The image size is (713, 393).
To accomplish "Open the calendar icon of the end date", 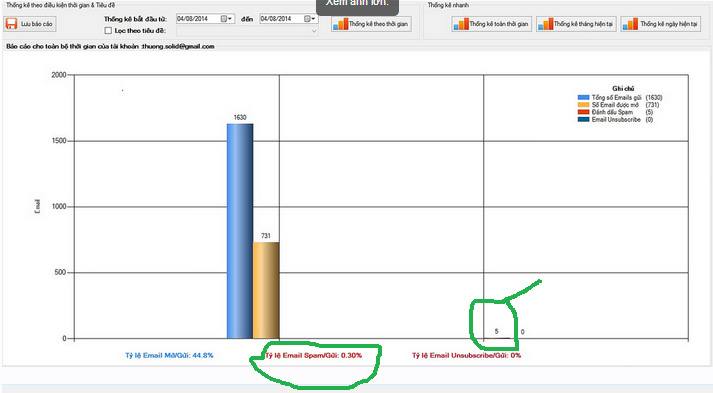I will 307,19.
